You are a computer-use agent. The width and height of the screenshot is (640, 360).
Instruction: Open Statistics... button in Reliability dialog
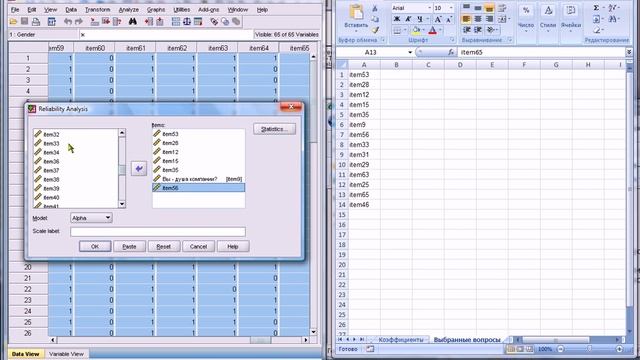pyautogui.click(x=274, y=129)
